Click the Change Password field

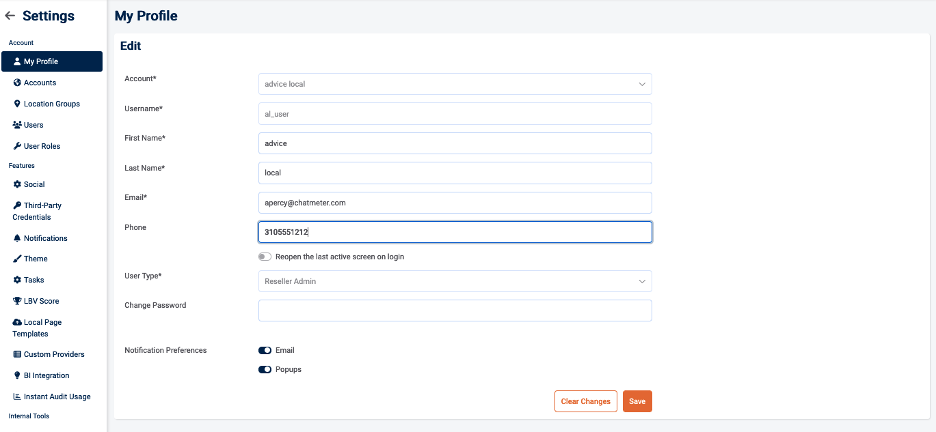pos(454,311)
